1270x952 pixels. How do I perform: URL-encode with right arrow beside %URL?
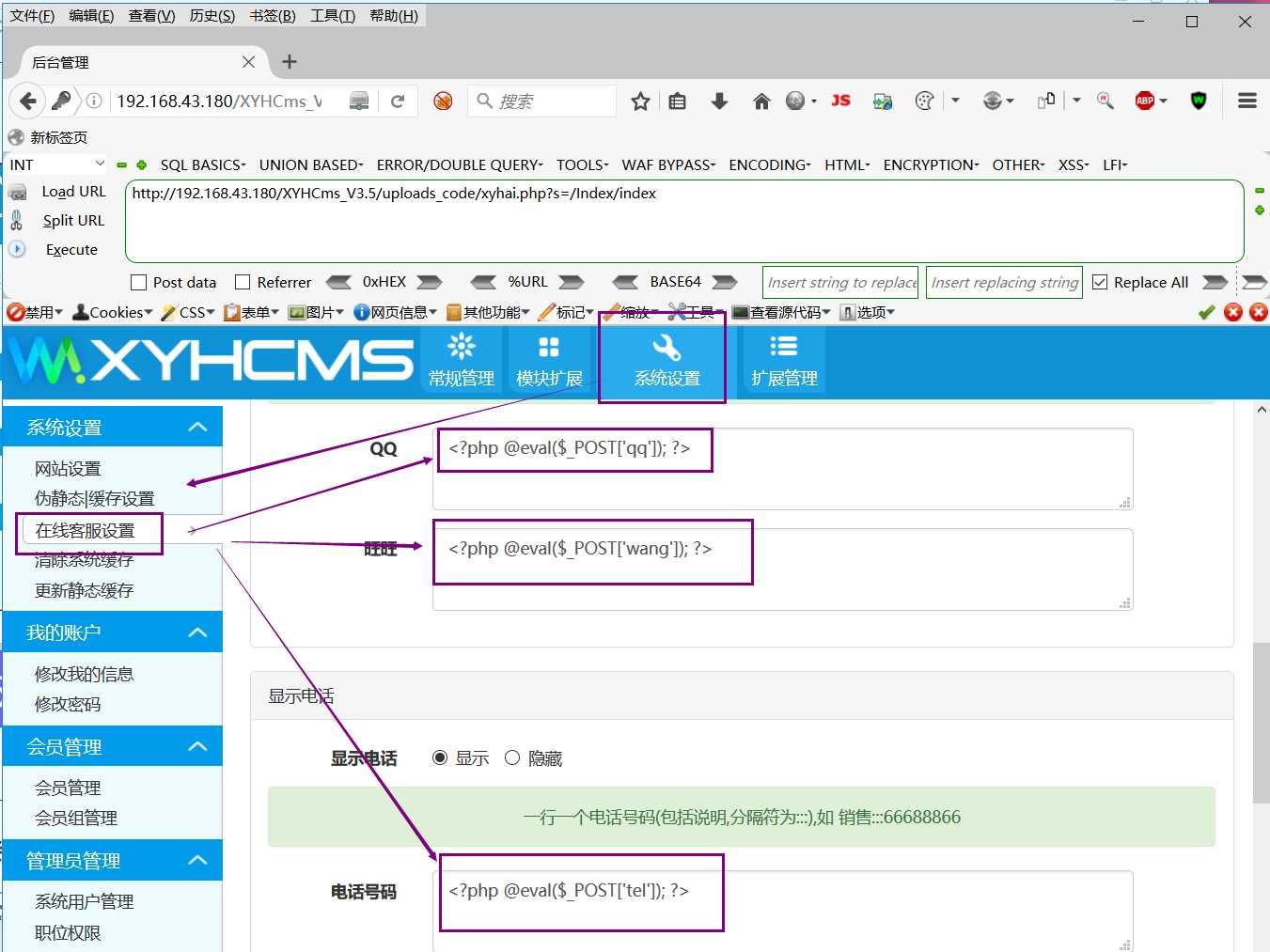572,282
